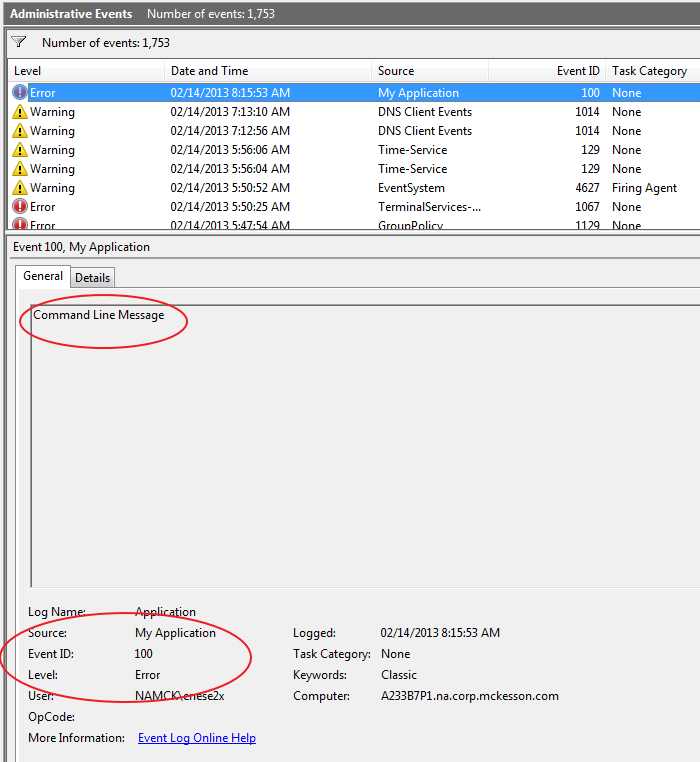Click the Source value My Application in details
The width and height of the screenshot is (700, 762).
click(175, 633)
